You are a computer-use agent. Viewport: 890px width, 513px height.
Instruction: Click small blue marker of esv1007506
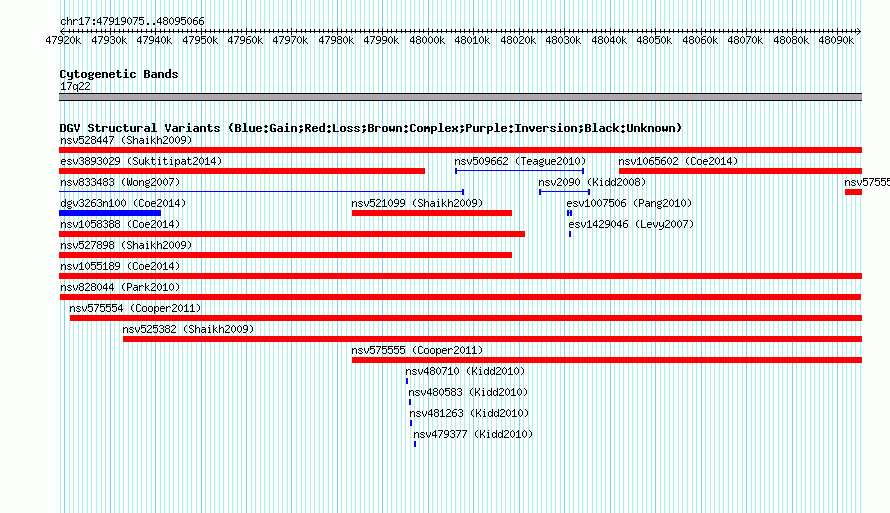click(x=569, y=213)
